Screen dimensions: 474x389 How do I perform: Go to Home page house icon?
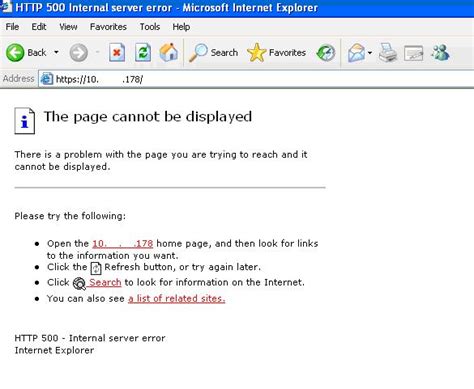169,52
